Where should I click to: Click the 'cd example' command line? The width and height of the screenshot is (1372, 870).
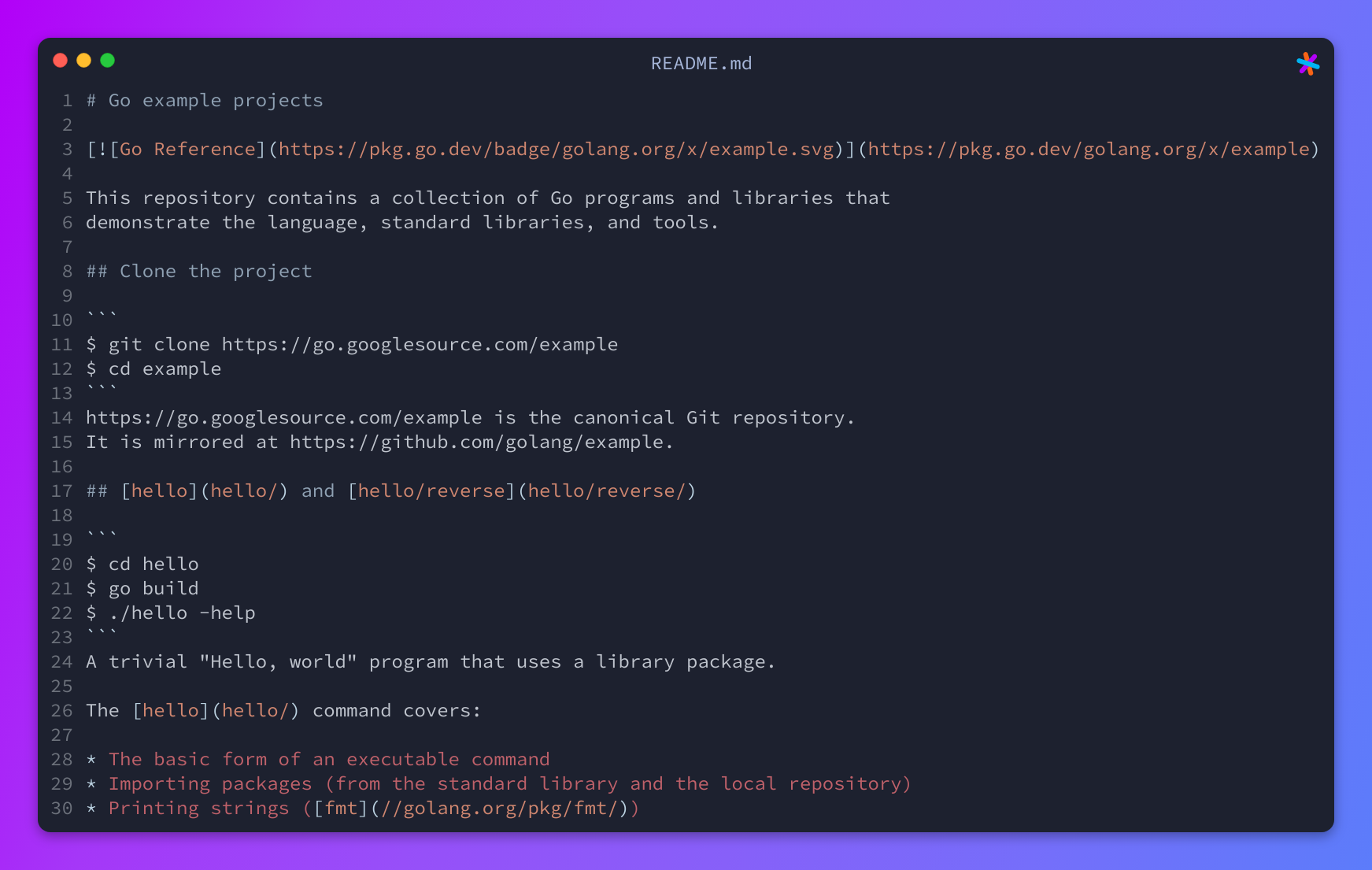pyautogui.click(x=153, y=368)
